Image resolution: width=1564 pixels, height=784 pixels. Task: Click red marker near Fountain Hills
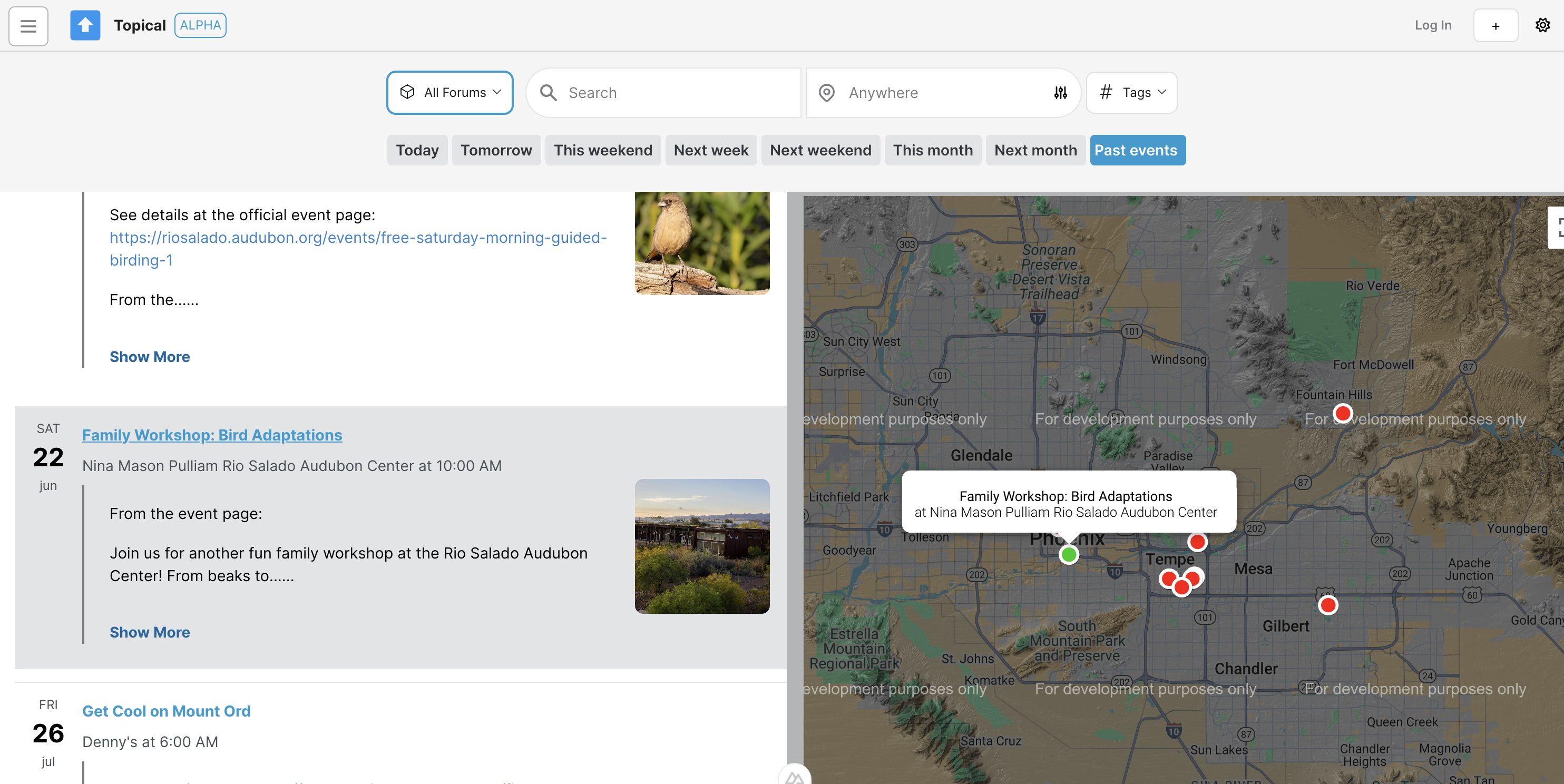pyautogui.click(x=1342, y=414)
